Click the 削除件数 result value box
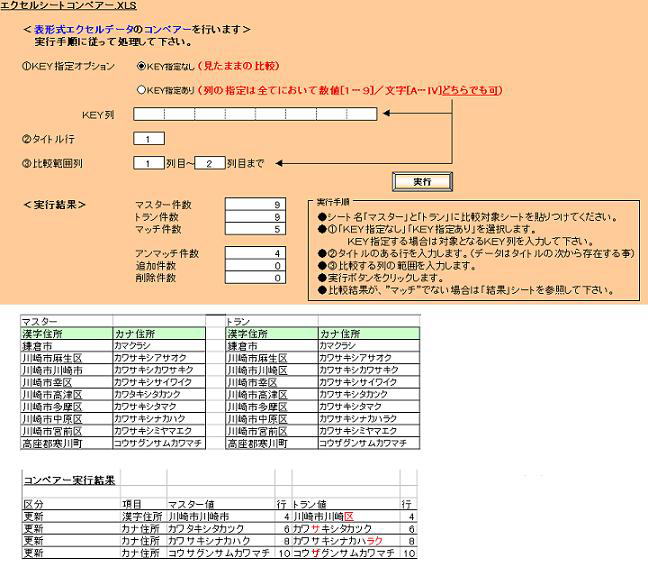This screenshot has width=648, height=567. 256,278
